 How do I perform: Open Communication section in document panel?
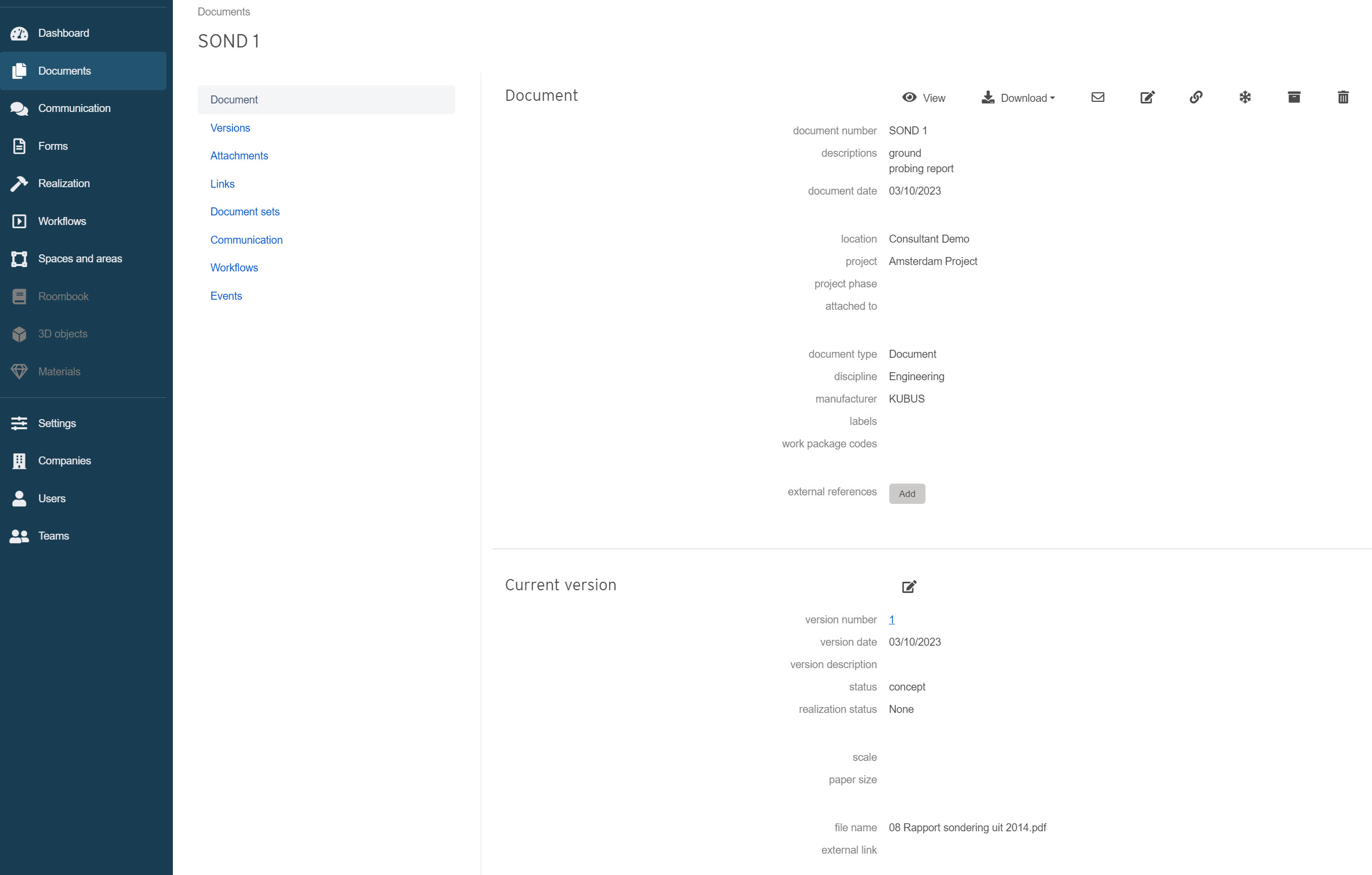coord(246,240)
